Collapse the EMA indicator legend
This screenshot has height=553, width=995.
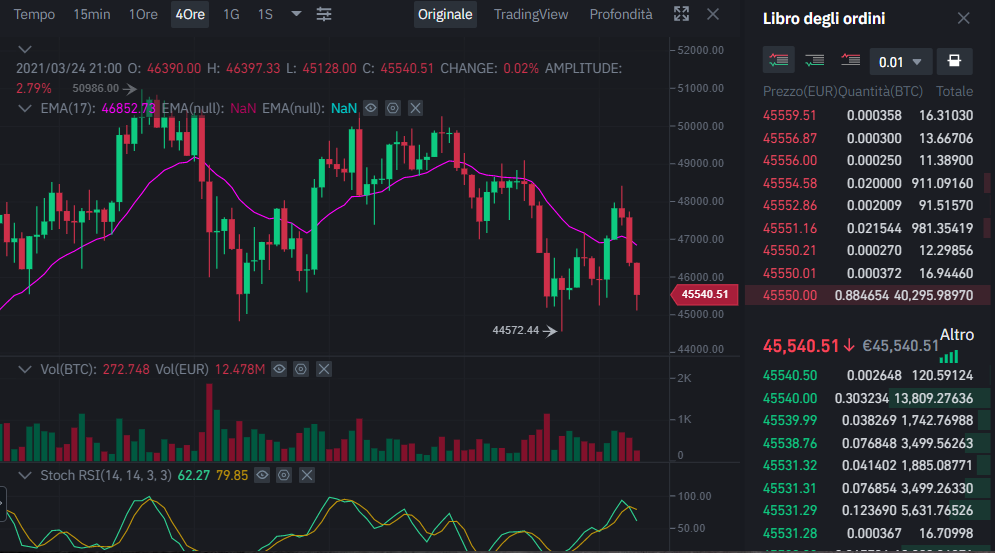click(x=25, y=109)
